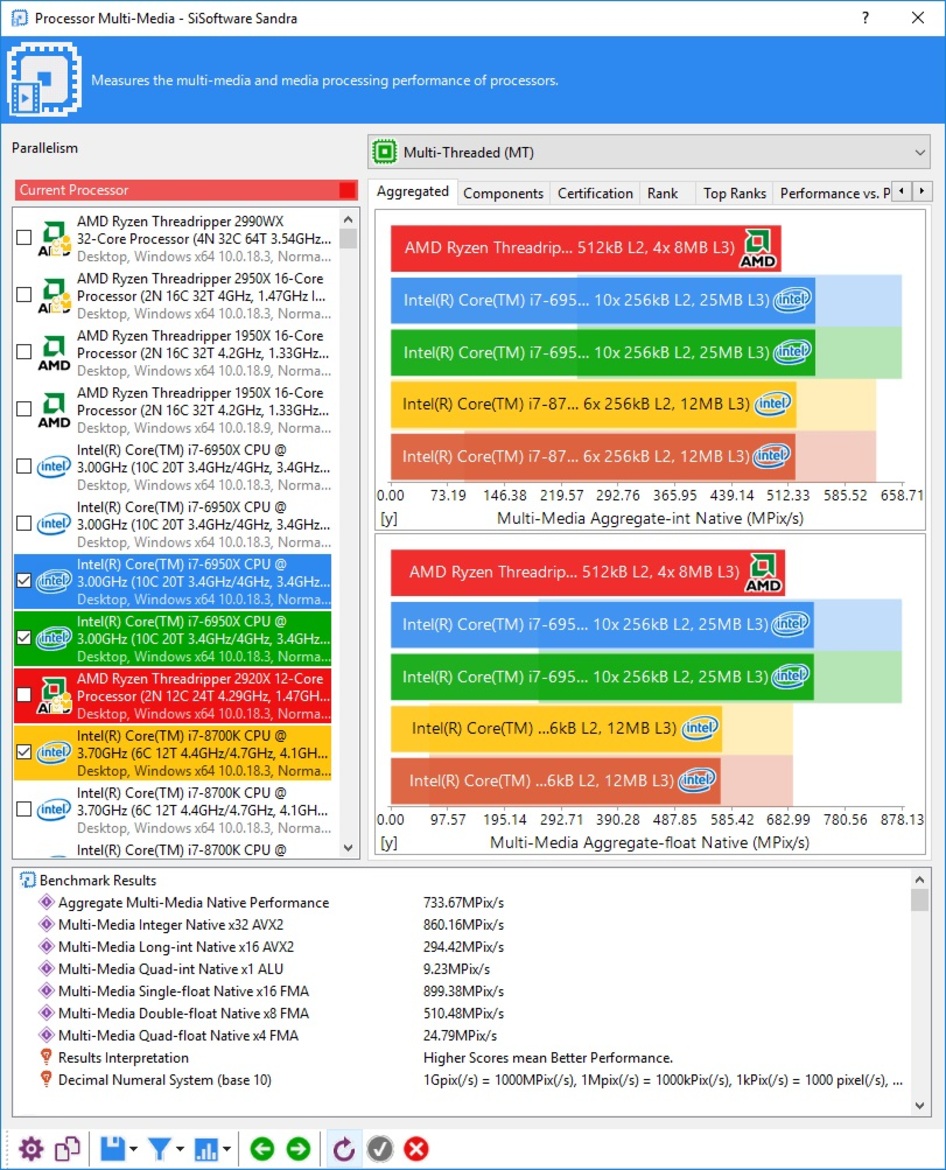Uncheck the green highlighted i7-6950X checkbox

point(24,637)
